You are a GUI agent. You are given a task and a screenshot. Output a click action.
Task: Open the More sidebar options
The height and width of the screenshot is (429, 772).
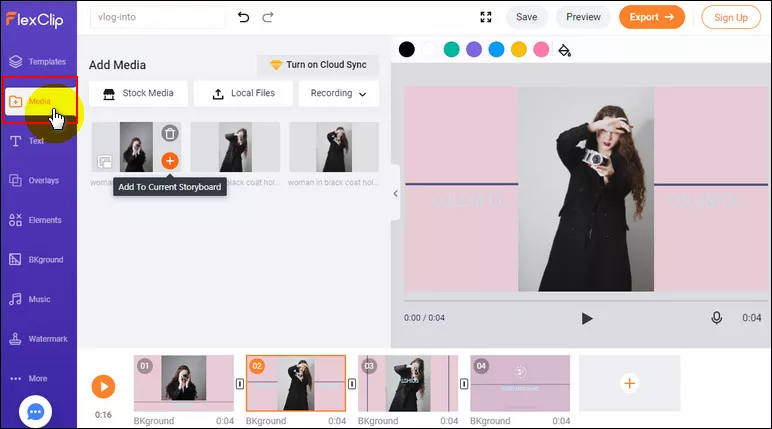(29, 378)
